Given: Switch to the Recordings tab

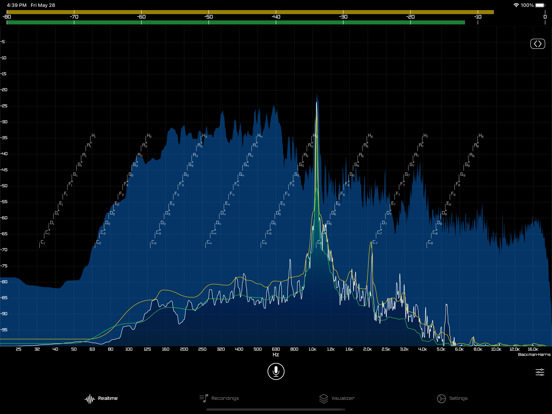Looking at the screenshot, I should coord(219,398).
